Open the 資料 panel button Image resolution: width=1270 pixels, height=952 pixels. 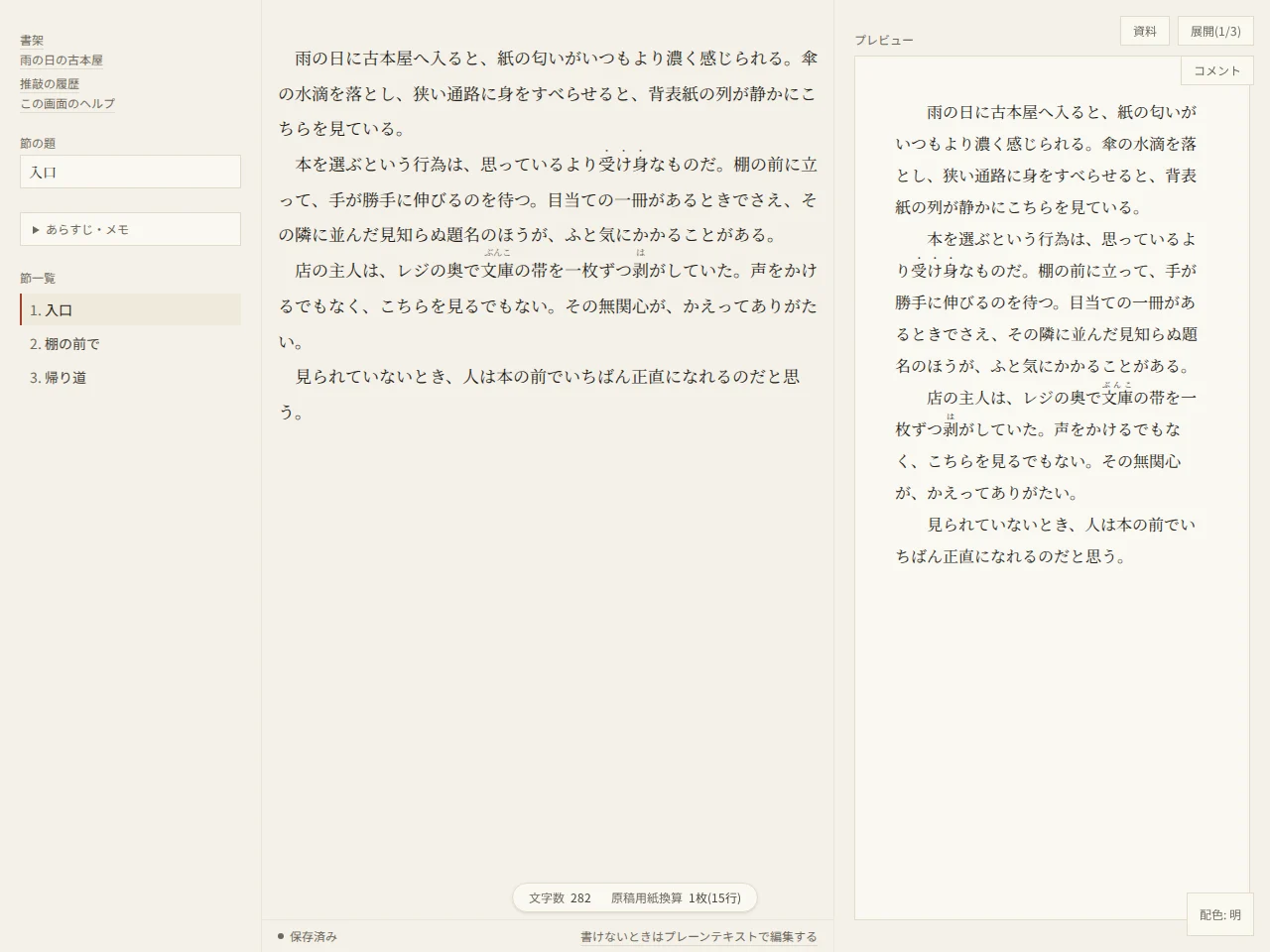pos(1145,31)
